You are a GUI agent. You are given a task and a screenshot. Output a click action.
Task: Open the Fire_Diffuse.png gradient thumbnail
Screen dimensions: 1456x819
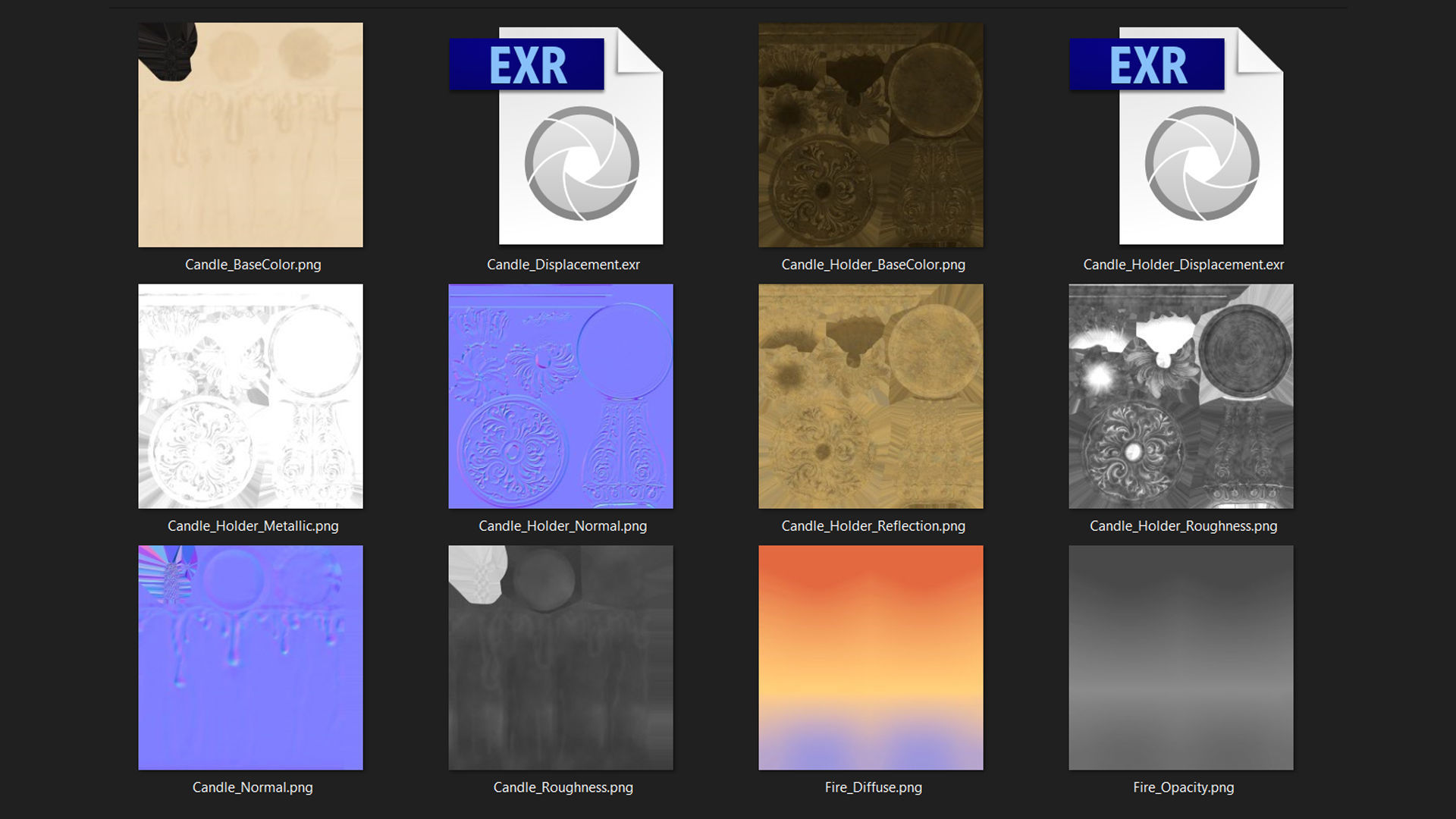[x=871, y=657]
